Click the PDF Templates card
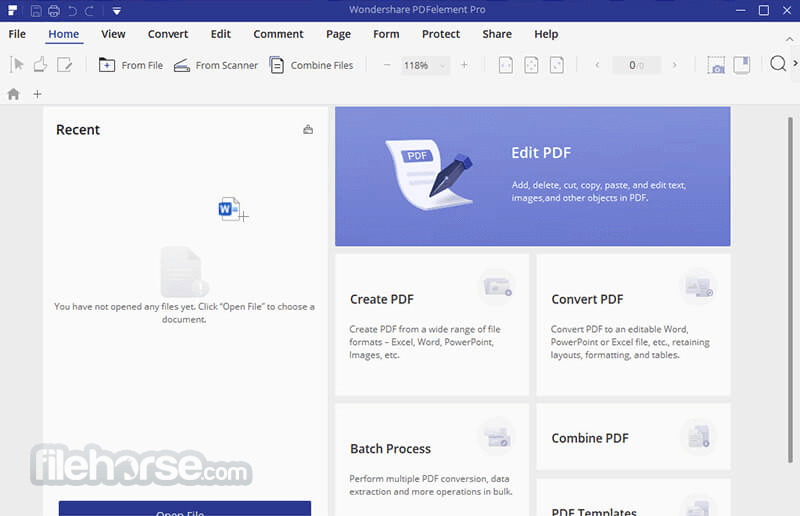 [633, 498]
